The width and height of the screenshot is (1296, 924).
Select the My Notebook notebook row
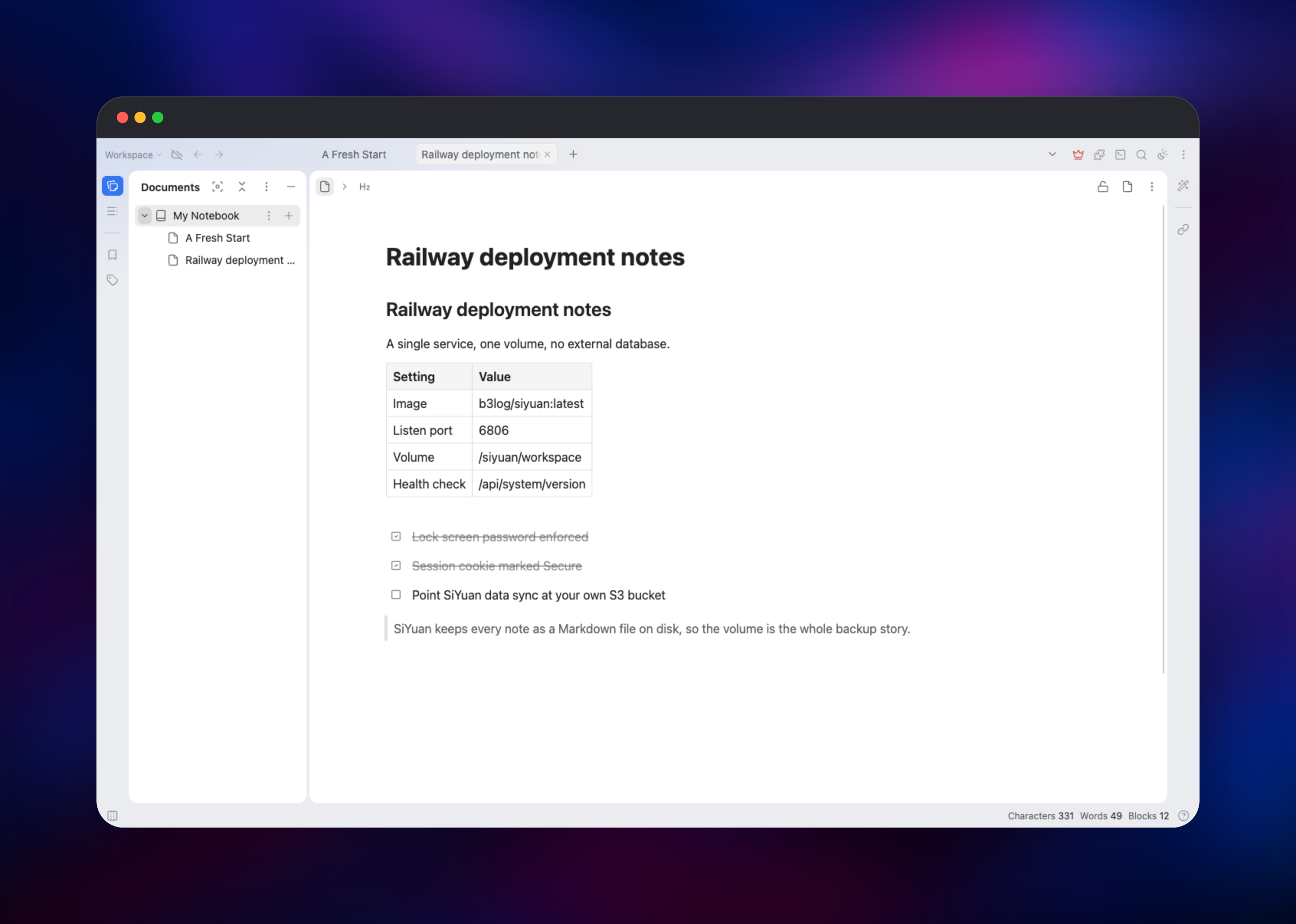click(217, 216)
